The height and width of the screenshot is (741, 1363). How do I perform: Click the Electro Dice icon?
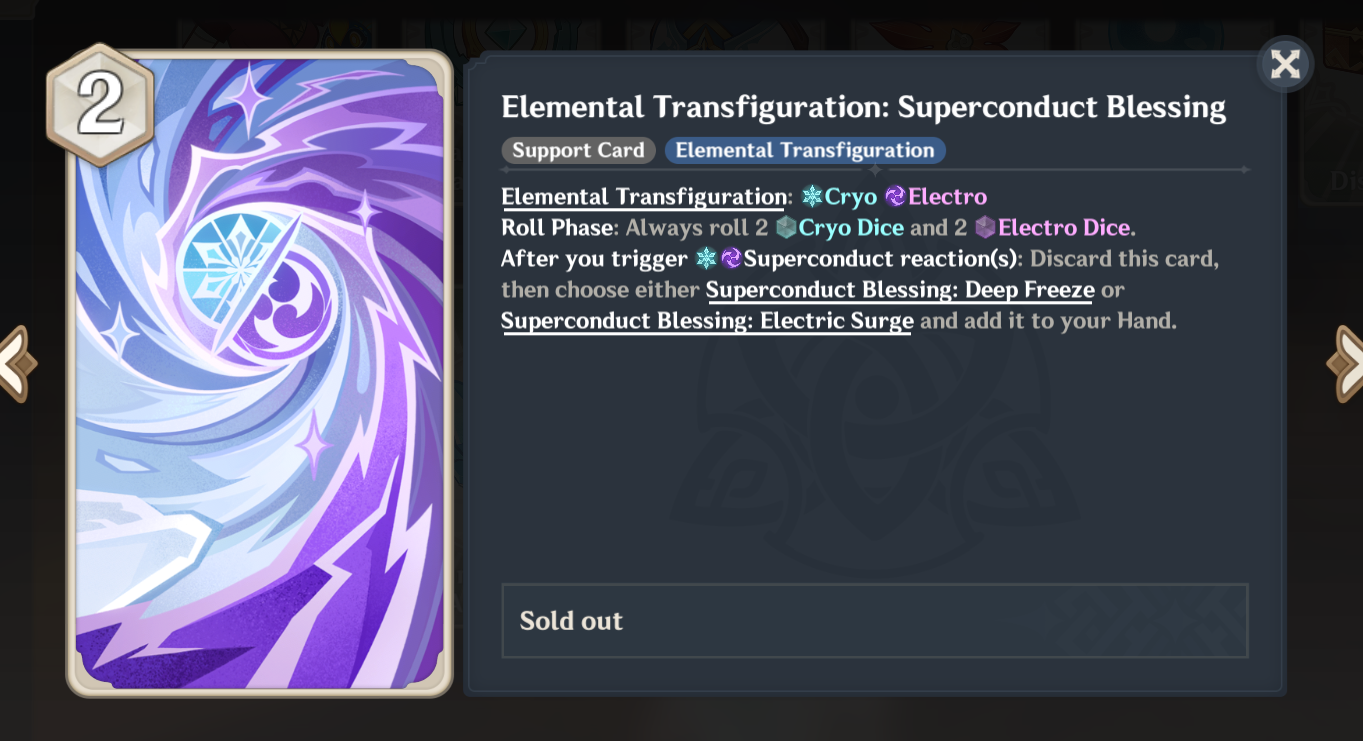pyautogui.click(x=985, y=228)
